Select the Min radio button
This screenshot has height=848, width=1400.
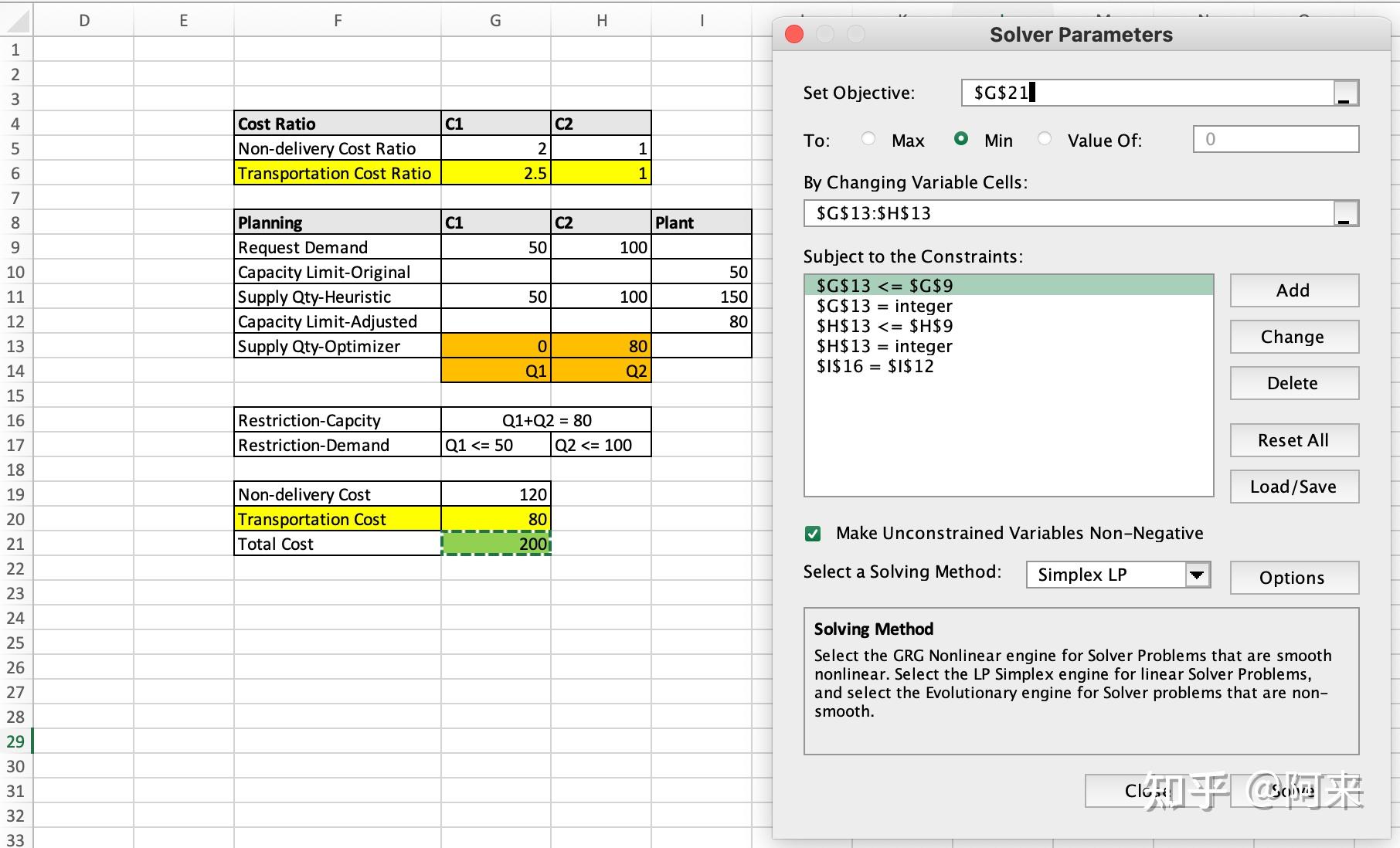click(x=962, y=140)
